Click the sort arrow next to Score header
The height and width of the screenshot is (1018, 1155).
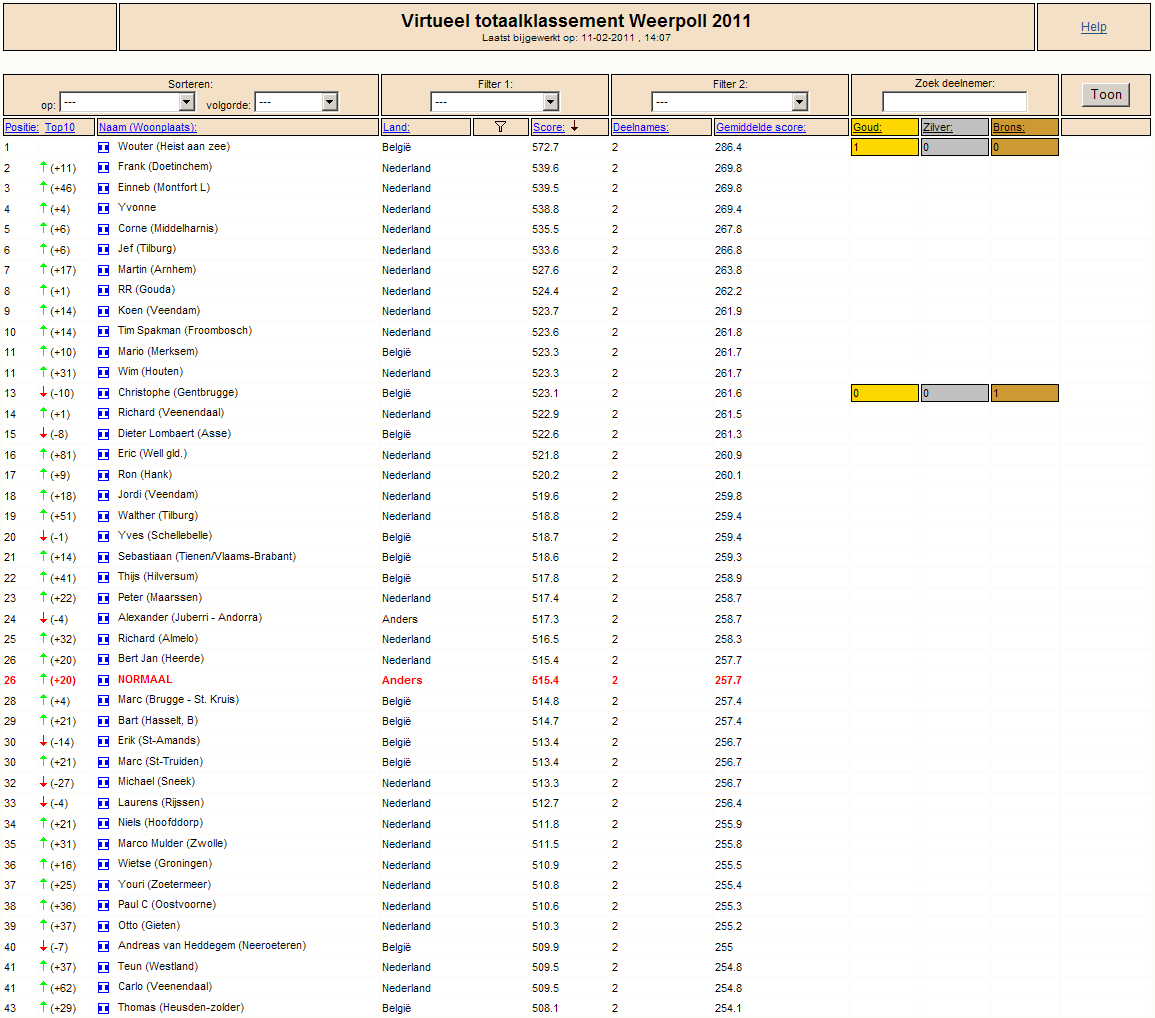575,127
